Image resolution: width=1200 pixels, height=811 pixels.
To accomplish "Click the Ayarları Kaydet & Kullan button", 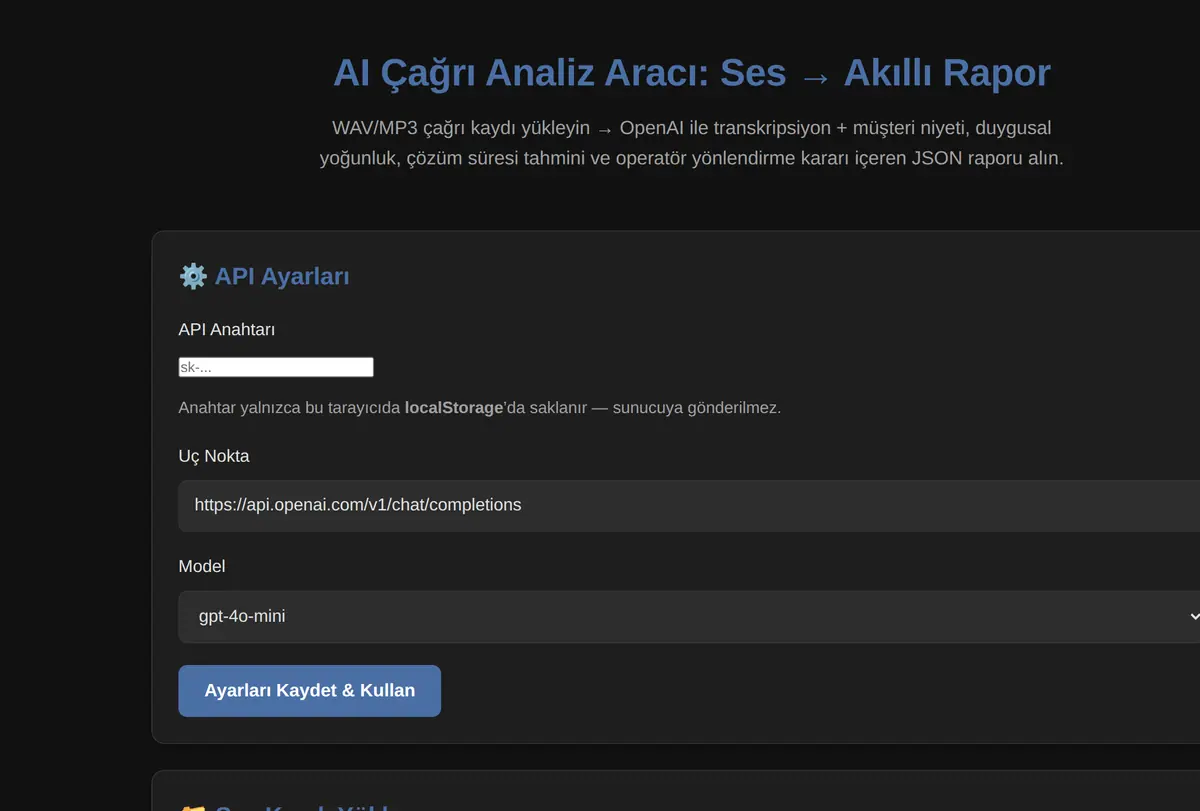I will pyautogui.click(x=309, y=691).
